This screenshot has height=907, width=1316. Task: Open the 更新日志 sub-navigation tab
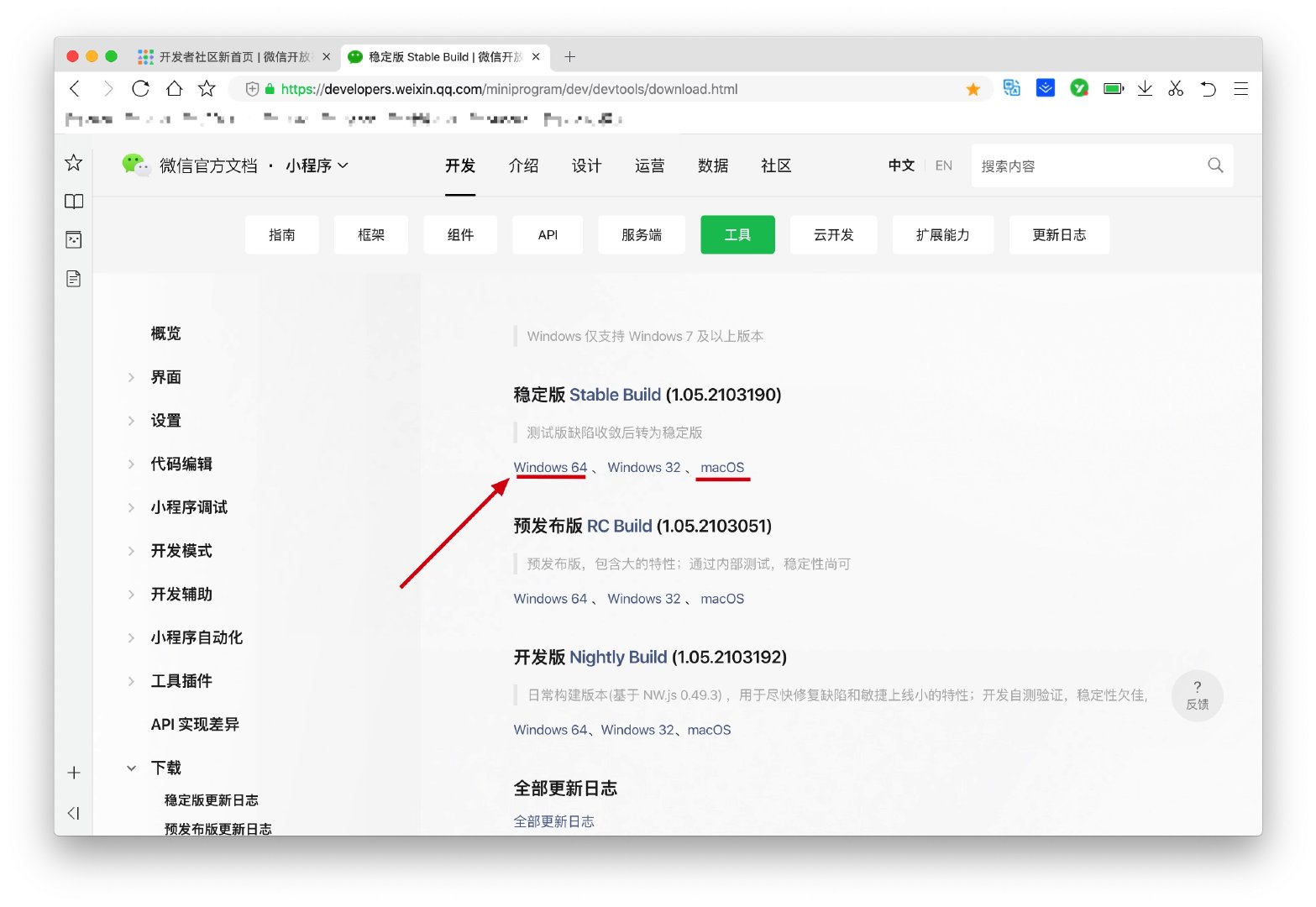tap(1059, 235)
